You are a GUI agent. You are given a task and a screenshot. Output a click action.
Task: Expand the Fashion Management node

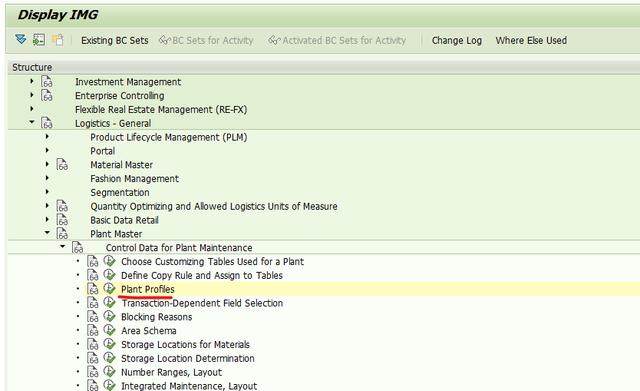47,178
